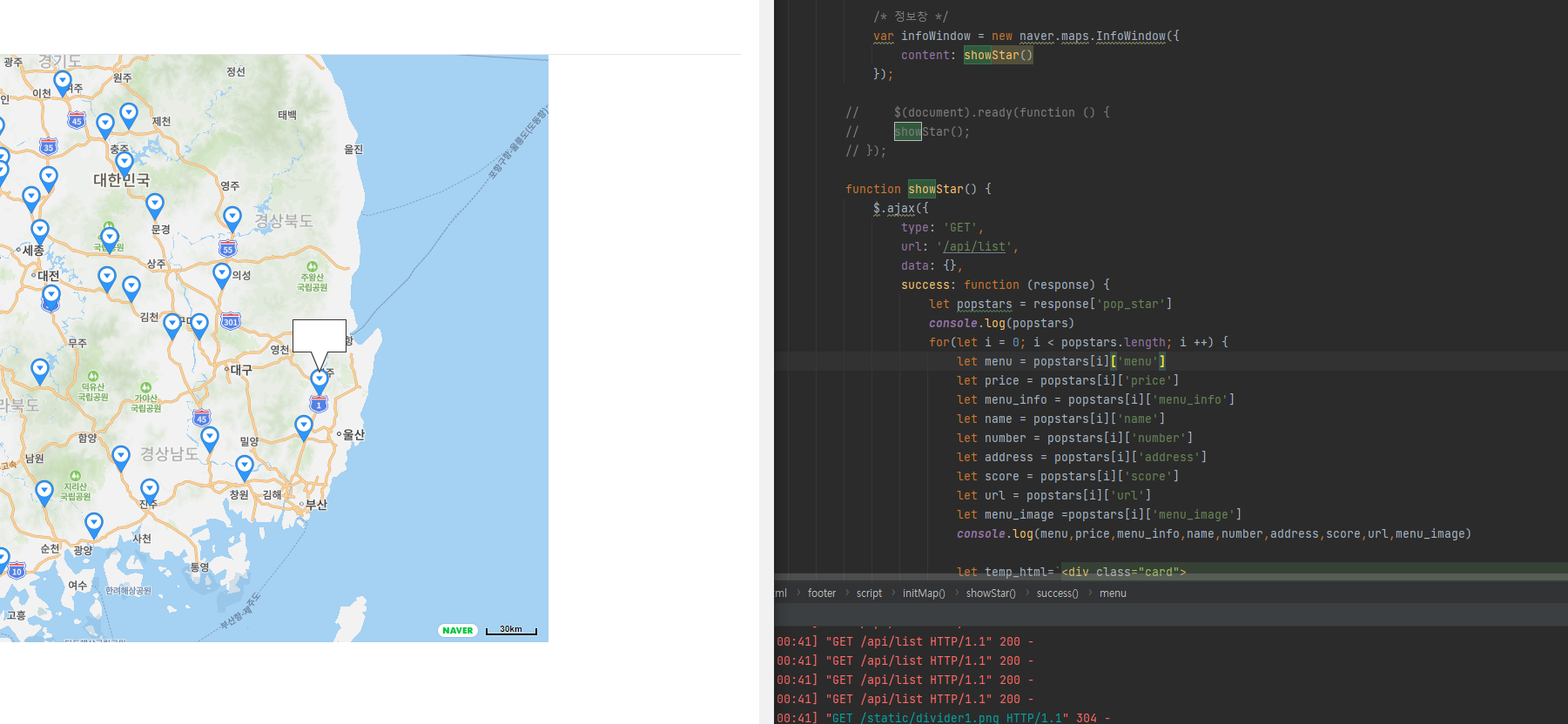Screen dimensions: 1568x724
Task: Click the 'let price' line
Action: point(1068,381)
